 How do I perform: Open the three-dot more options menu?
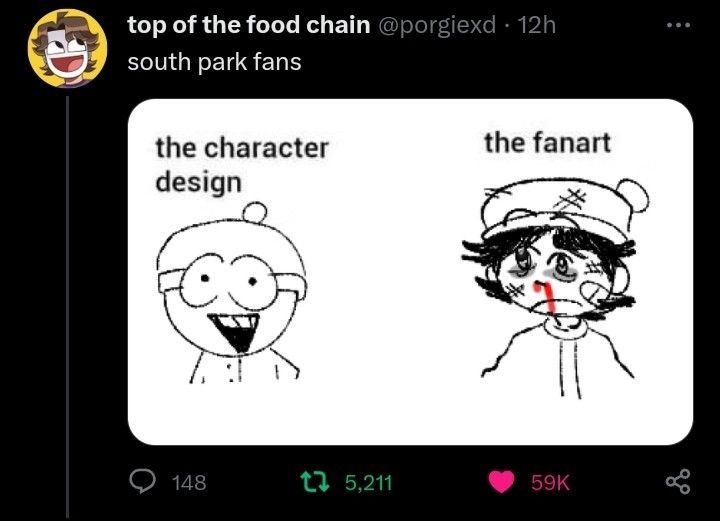point(678,25)
